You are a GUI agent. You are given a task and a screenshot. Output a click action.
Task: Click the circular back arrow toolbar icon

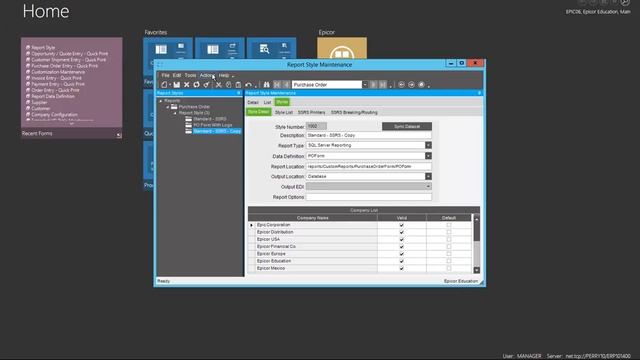pyautogui.click(x=402, y=84)
